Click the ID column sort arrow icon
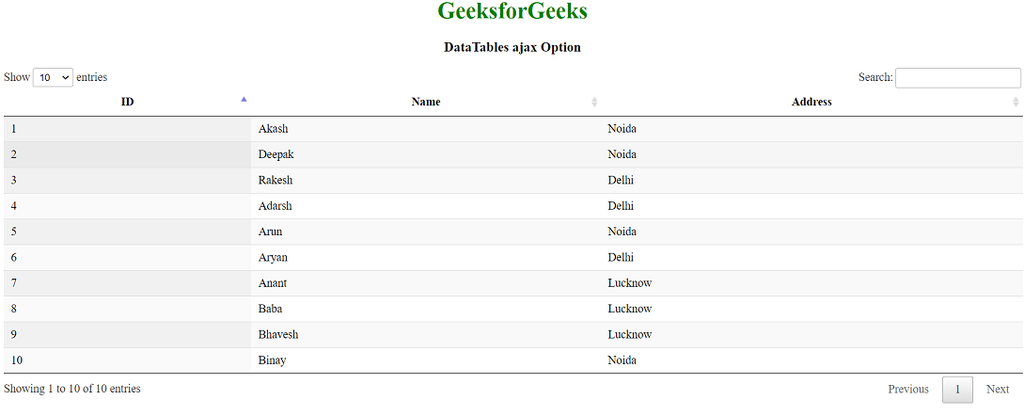Viewport: 1024px width, 416px height. point(244,99)
